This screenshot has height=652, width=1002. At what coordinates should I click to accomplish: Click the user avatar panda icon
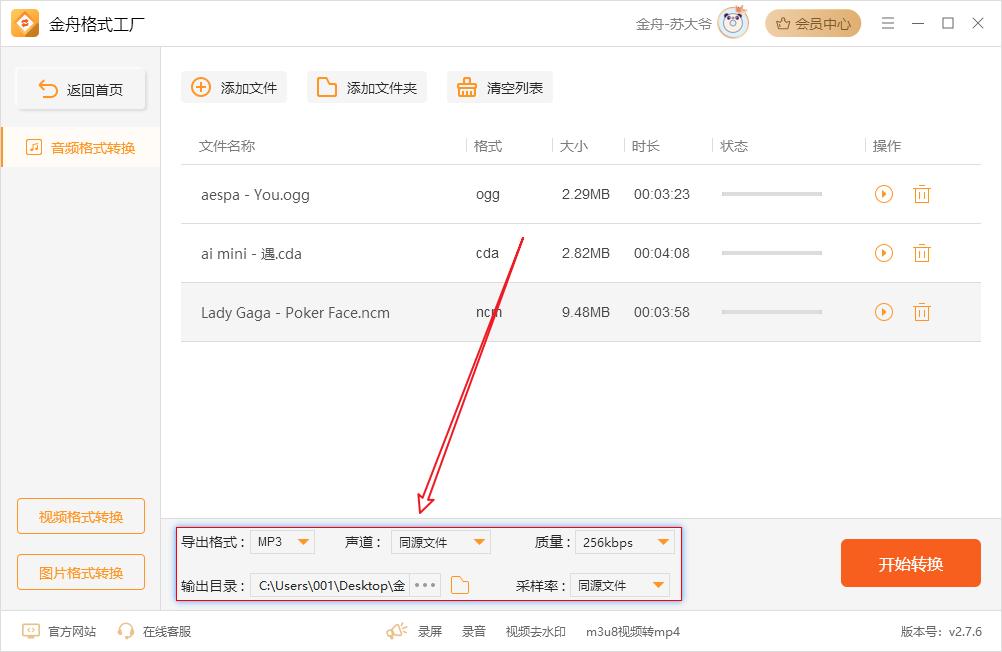point(732,23)
